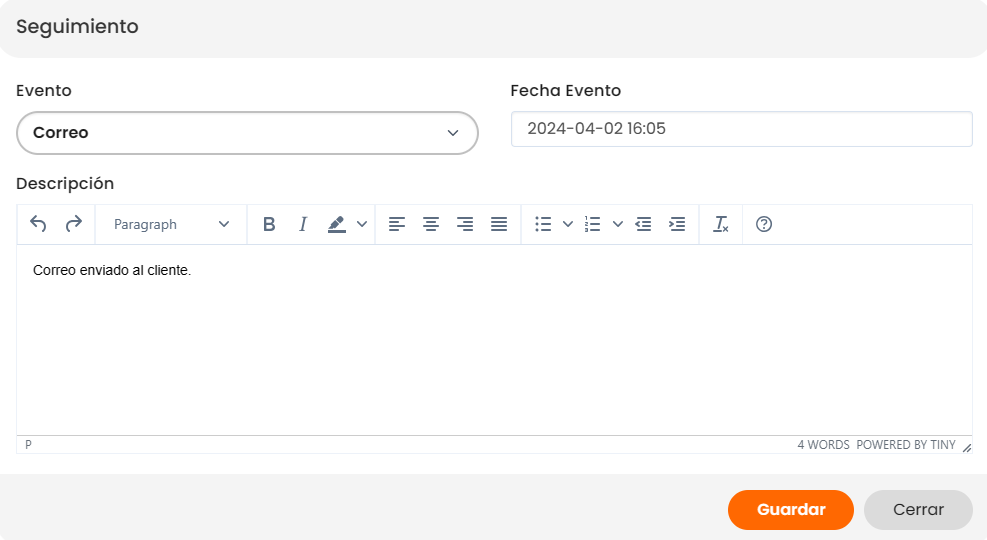
Task: Click the Fecha Evento date field
Action: pyautogui.click(x=741, y=129)
